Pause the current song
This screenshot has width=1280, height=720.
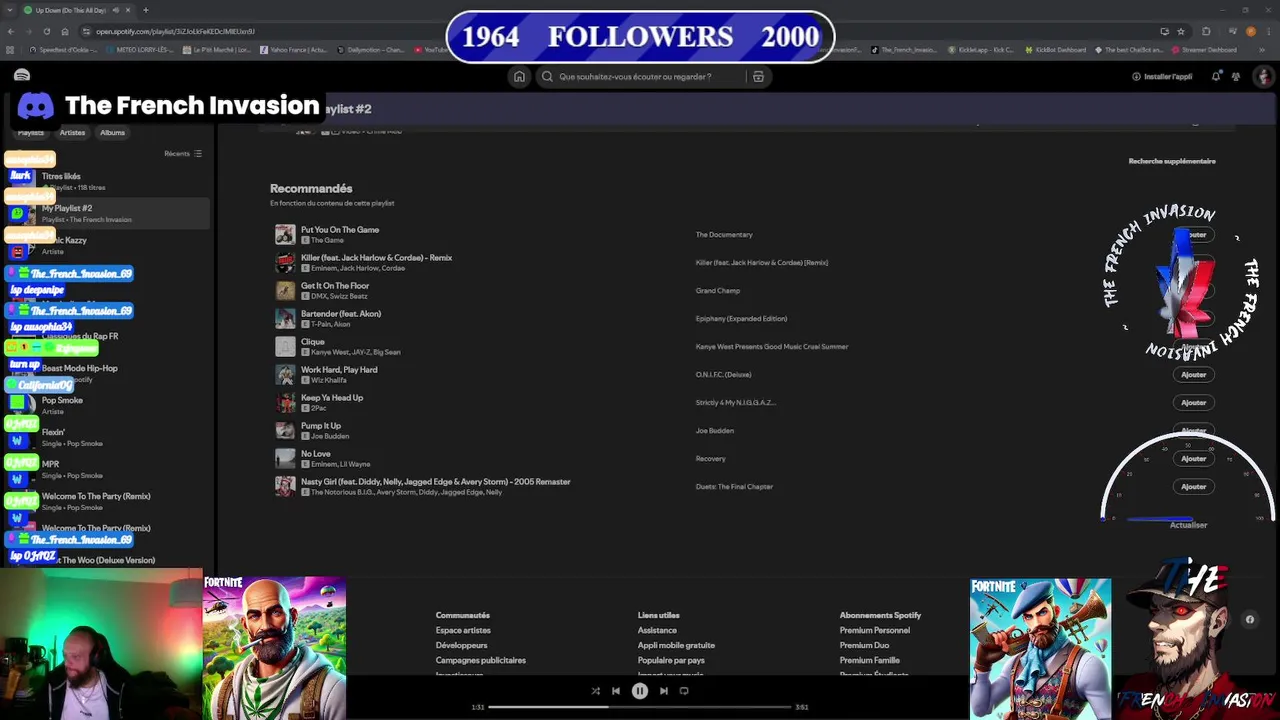[640, 690]
